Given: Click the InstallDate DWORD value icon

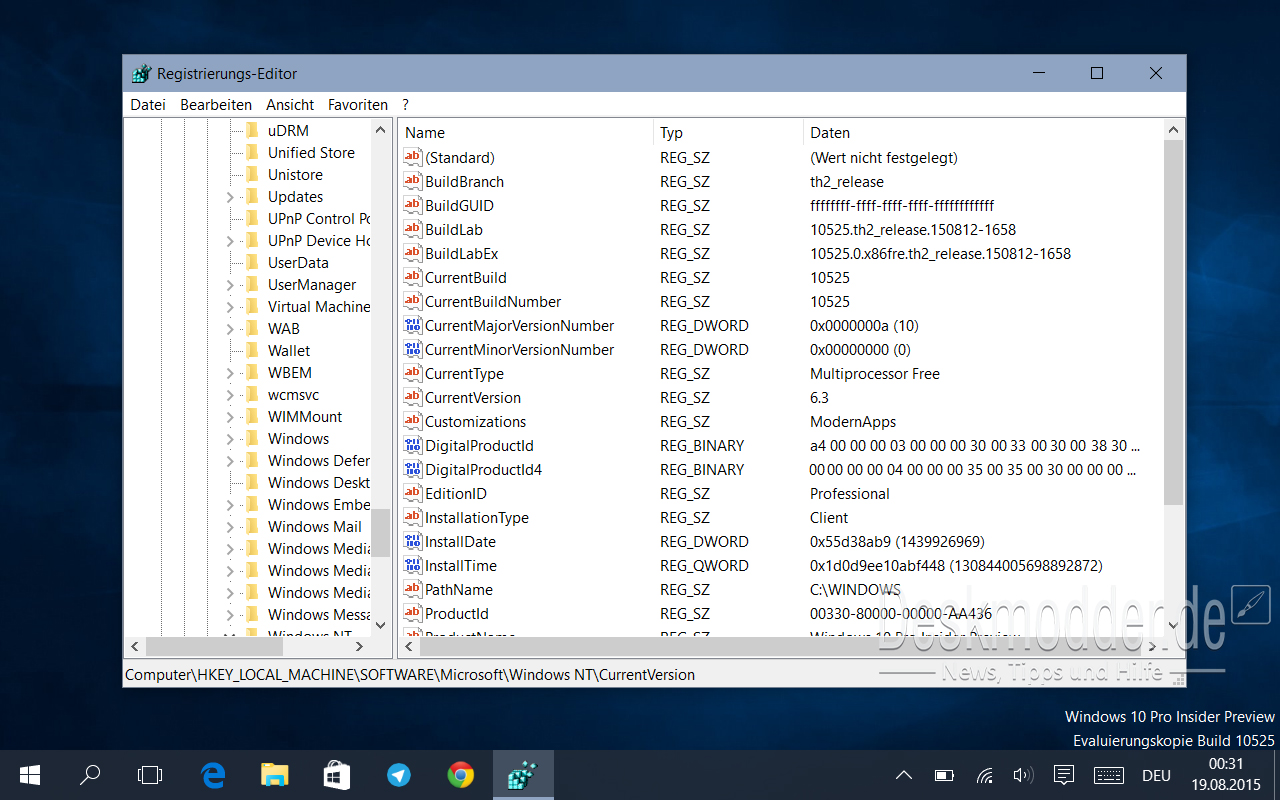Looking at the screenshot, I should 413,541.
